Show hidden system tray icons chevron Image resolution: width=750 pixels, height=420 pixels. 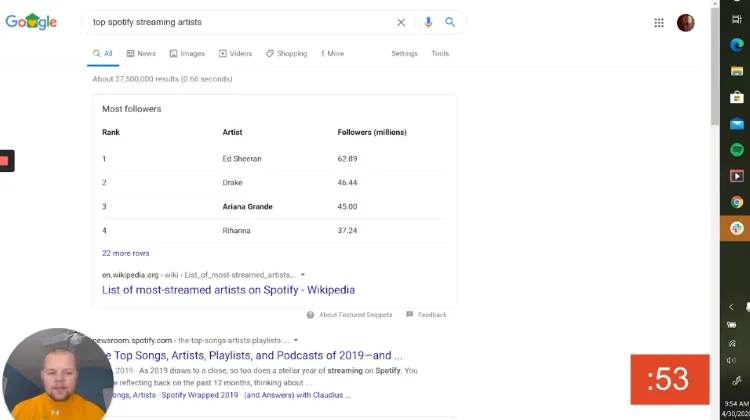[x=731, y=307]
